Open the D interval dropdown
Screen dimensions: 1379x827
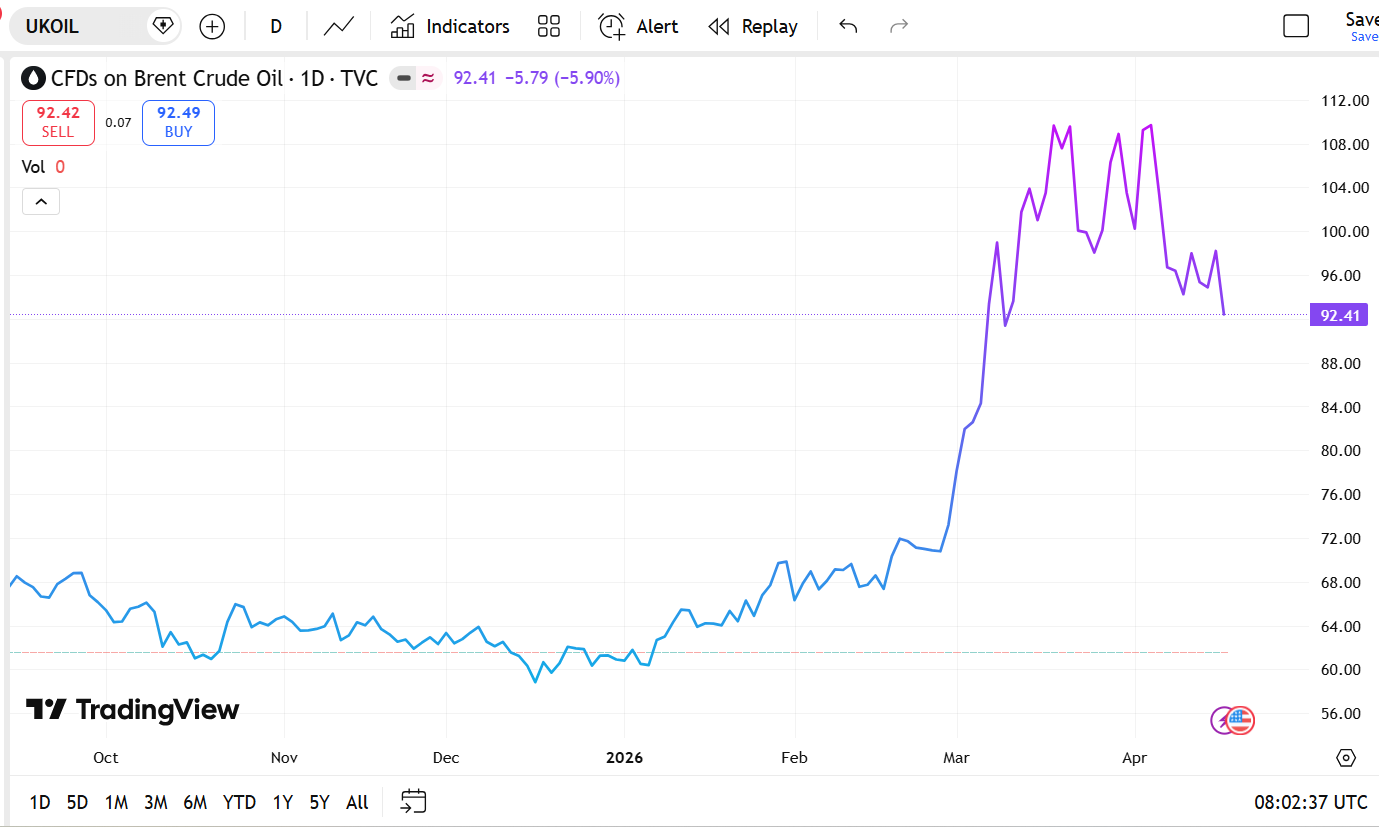coord(276,27)
